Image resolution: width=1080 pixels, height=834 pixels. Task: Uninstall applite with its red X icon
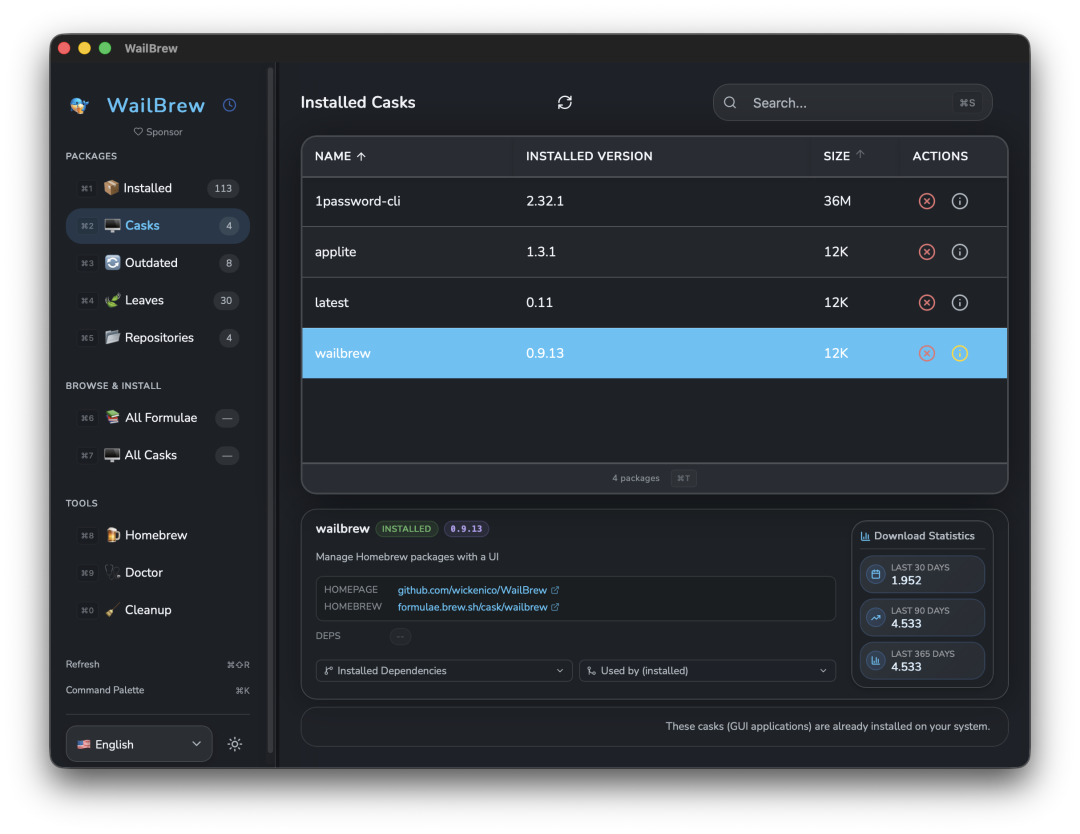(926, 252)
